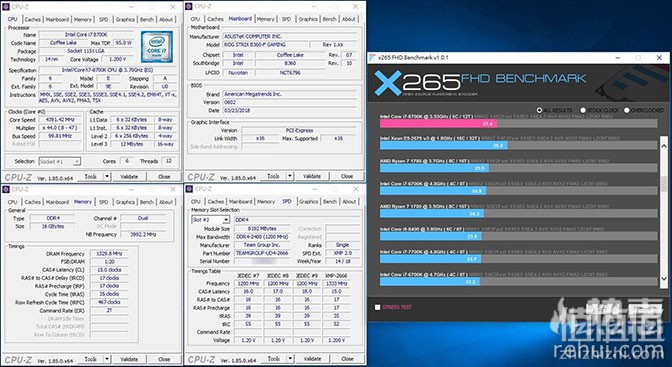This screenshot has height=367, width=672.
Task: Select the STOCK CLOCK radio button
Action: [x=583, y=110]
